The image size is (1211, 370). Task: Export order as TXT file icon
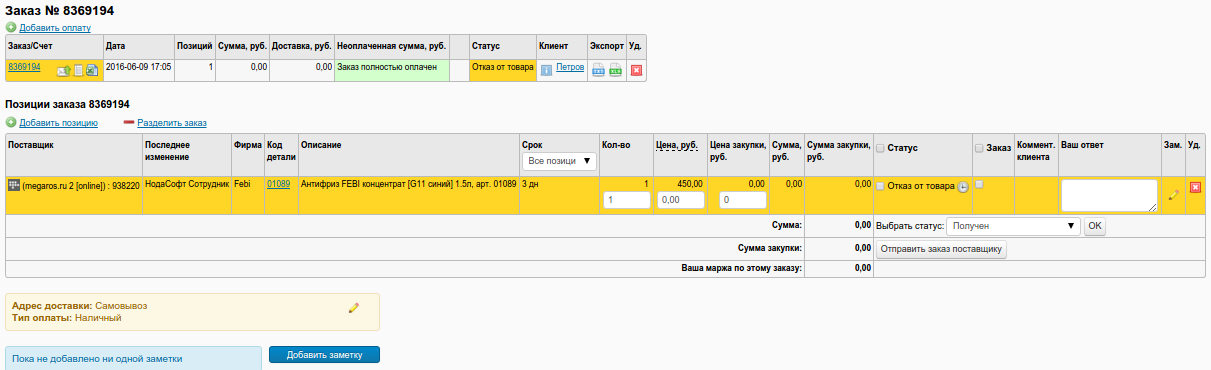click(598, 70)
